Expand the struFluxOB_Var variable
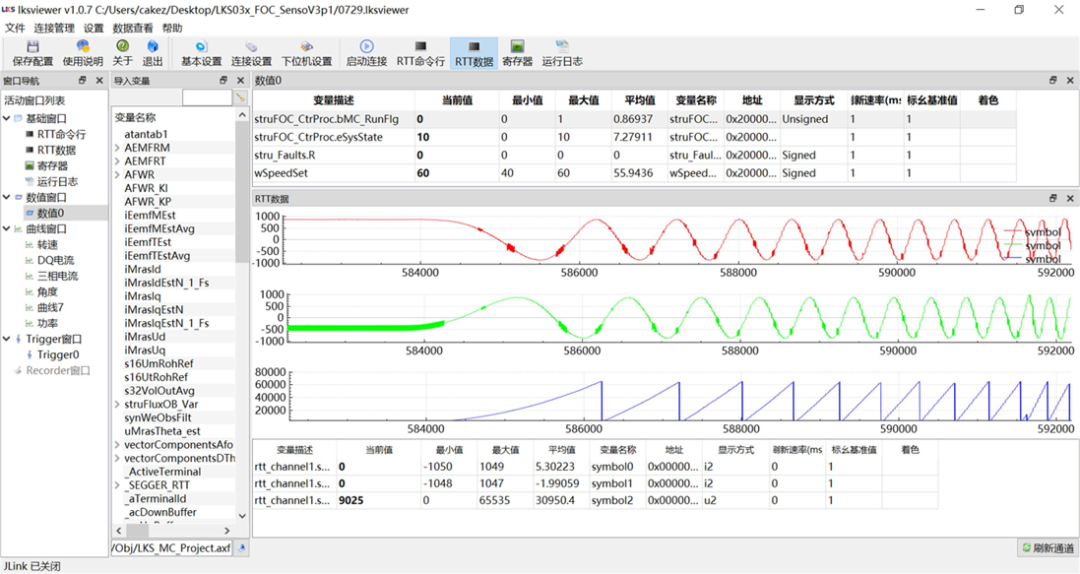This screenshot has height=574, width=1080. coord(117,404)
